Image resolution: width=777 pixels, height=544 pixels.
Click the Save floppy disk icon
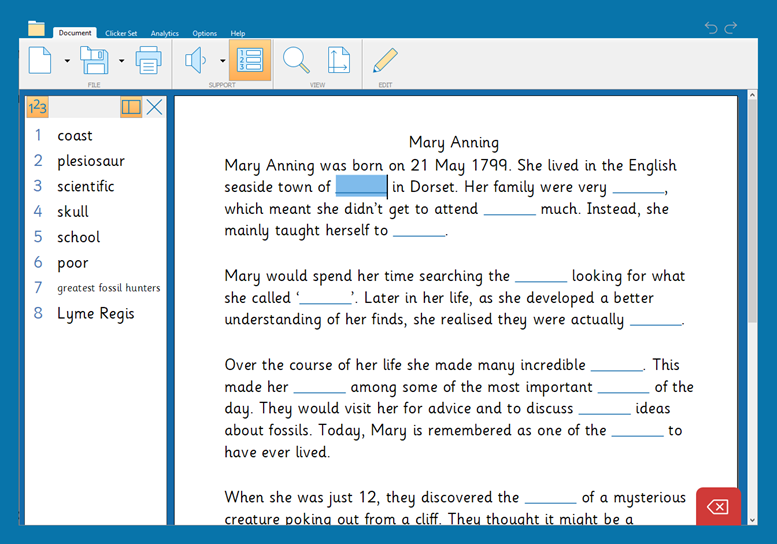tap(94, 61)
